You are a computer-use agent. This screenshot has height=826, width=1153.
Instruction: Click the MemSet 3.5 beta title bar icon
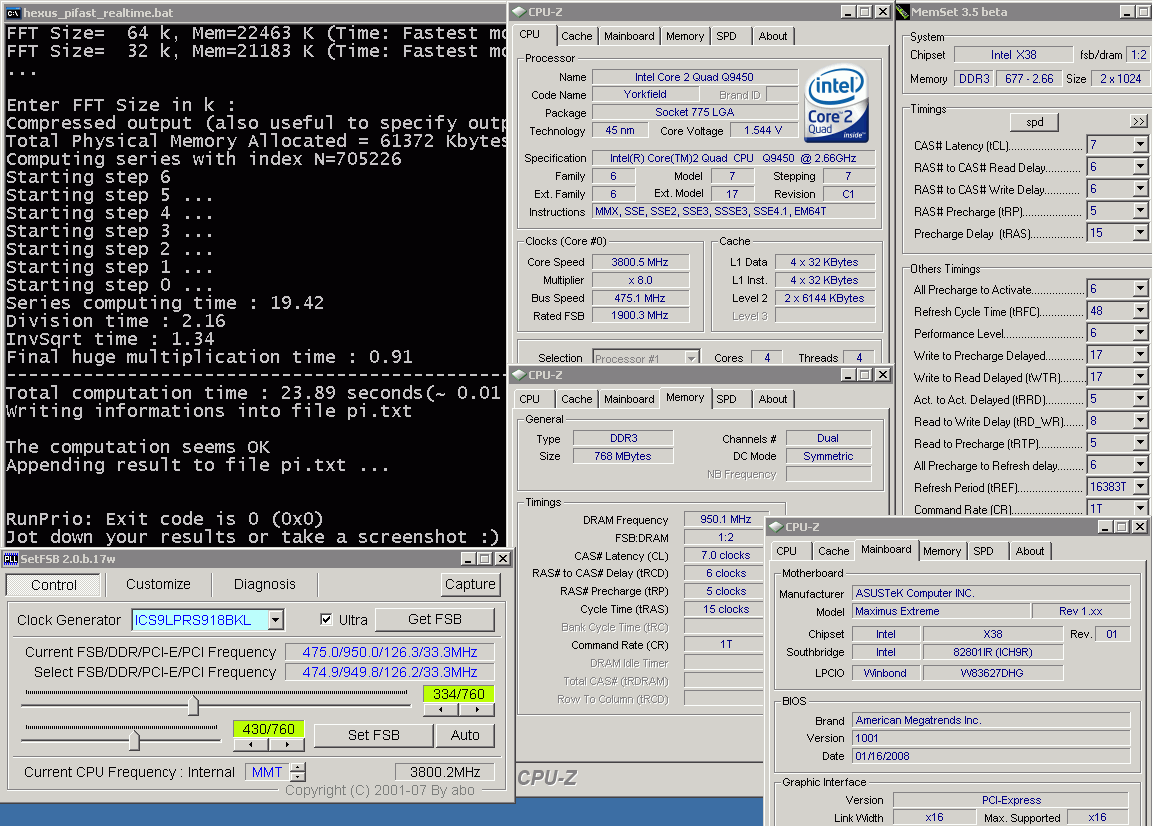(903, 12)
